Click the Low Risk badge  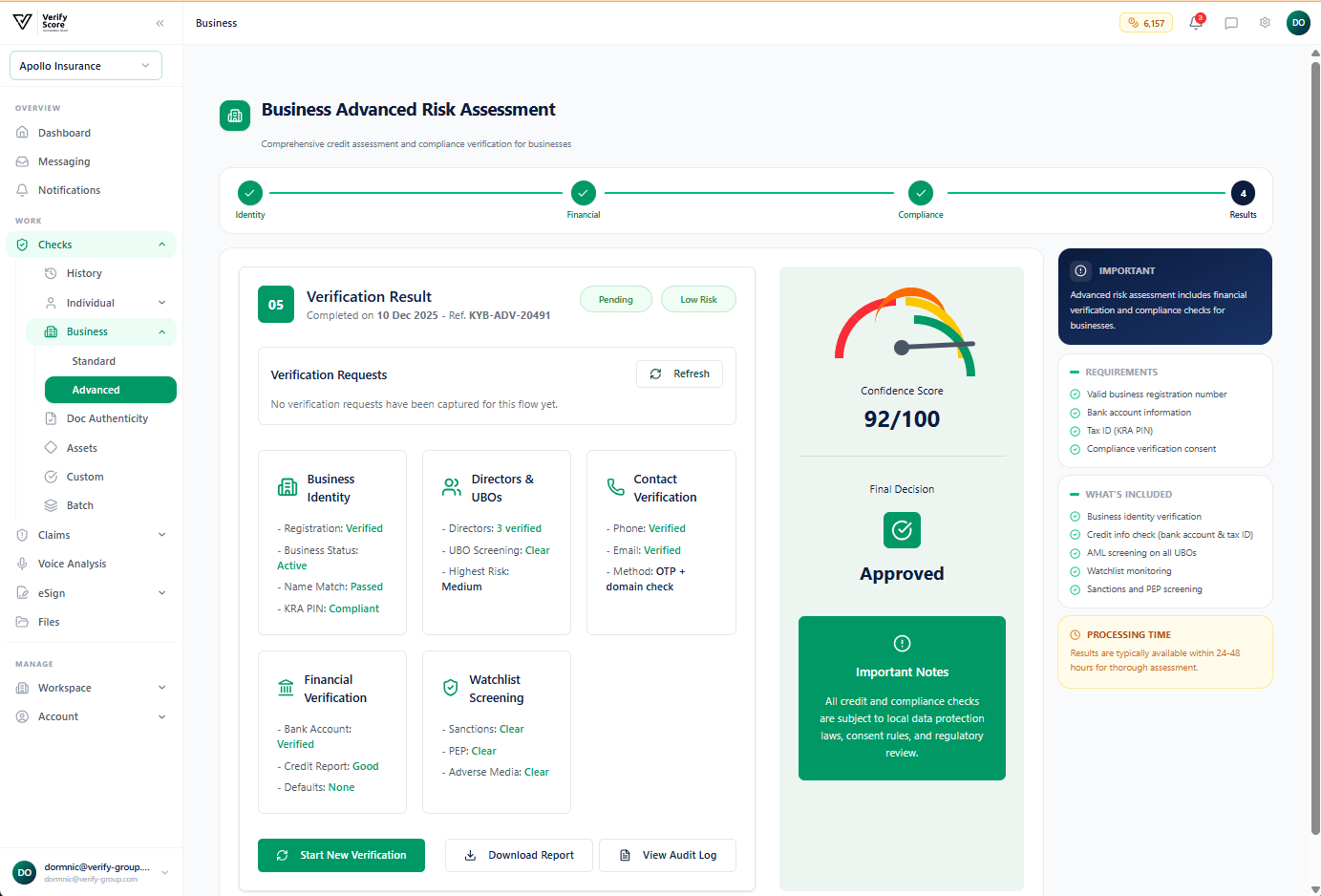point(698,299)
